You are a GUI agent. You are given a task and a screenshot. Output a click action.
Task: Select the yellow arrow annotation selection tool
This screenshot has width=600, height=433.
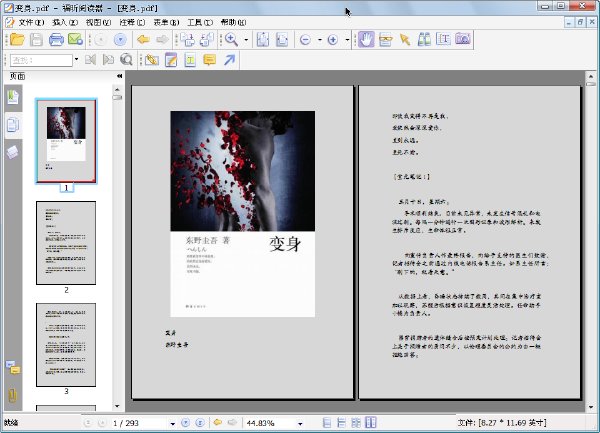[x=404, y=39]
